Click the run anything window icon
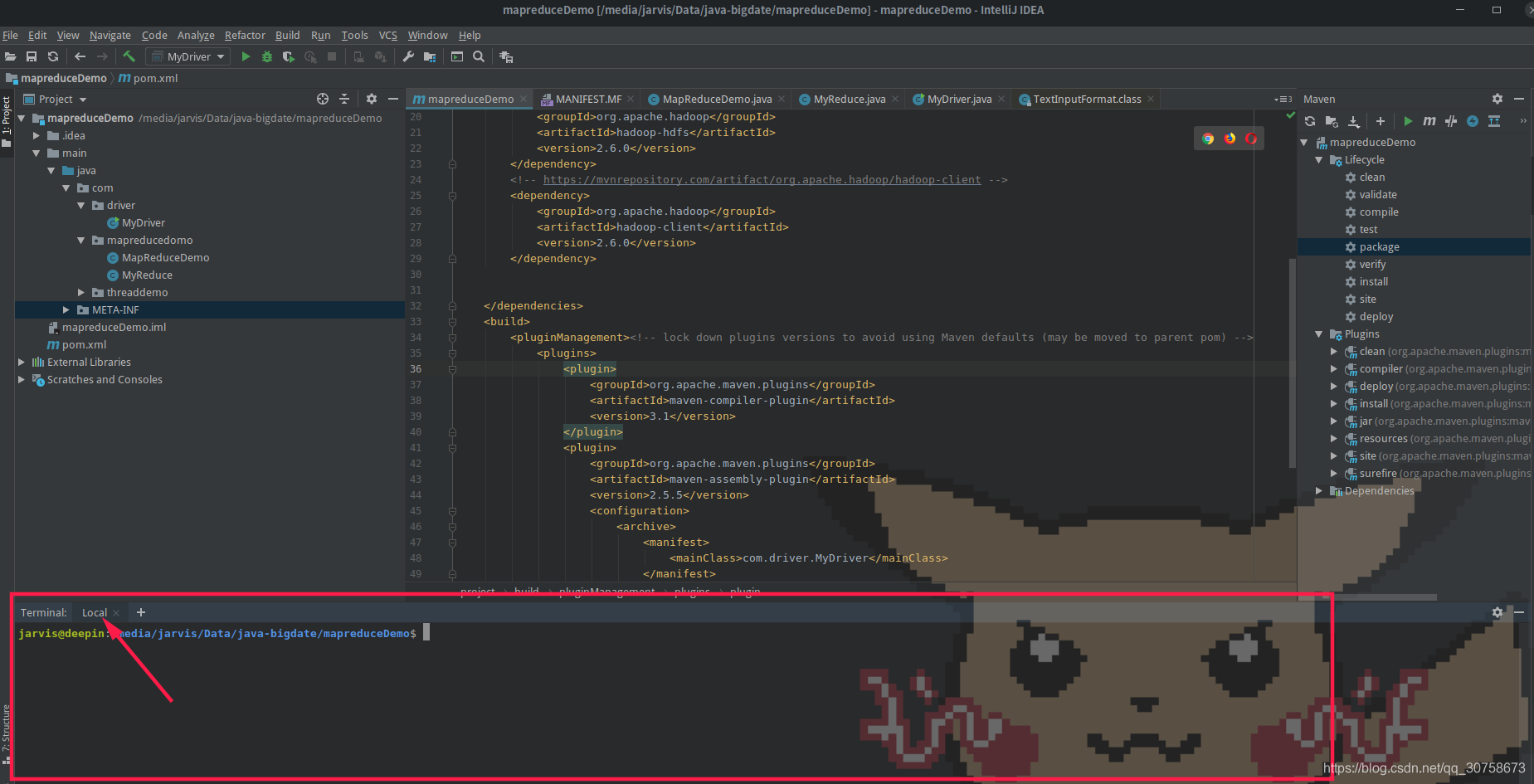Viewport: 1534px width, 784px height. tap(457, 56)
